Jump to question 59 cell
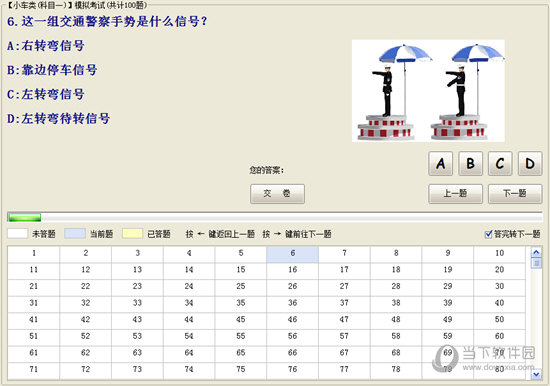This screenshot has width=550, height=386. (x=448, y=337)
